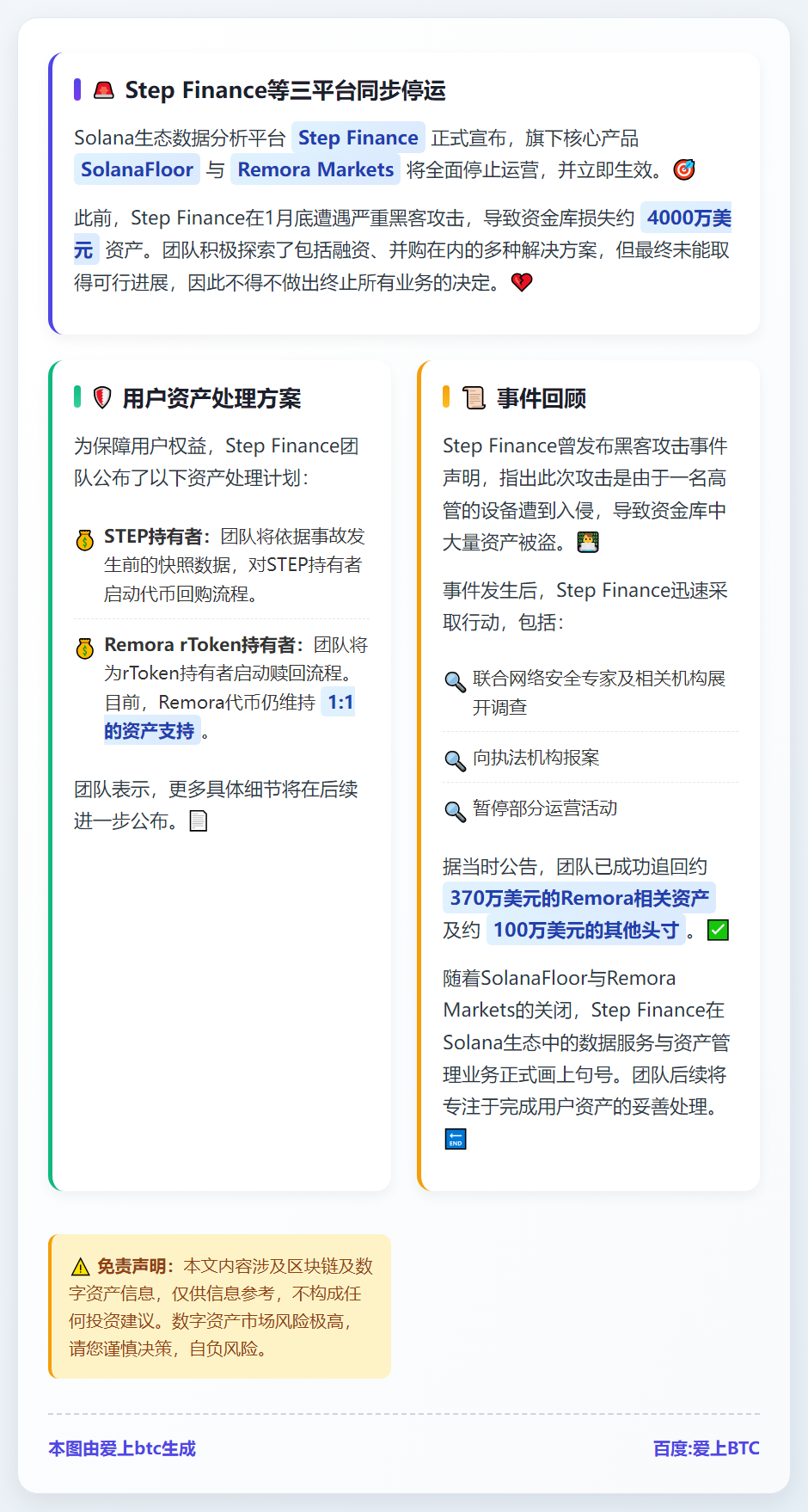
Task: Click the broken heart emoji
Action: pyautogui.click(x=522, y=282)
